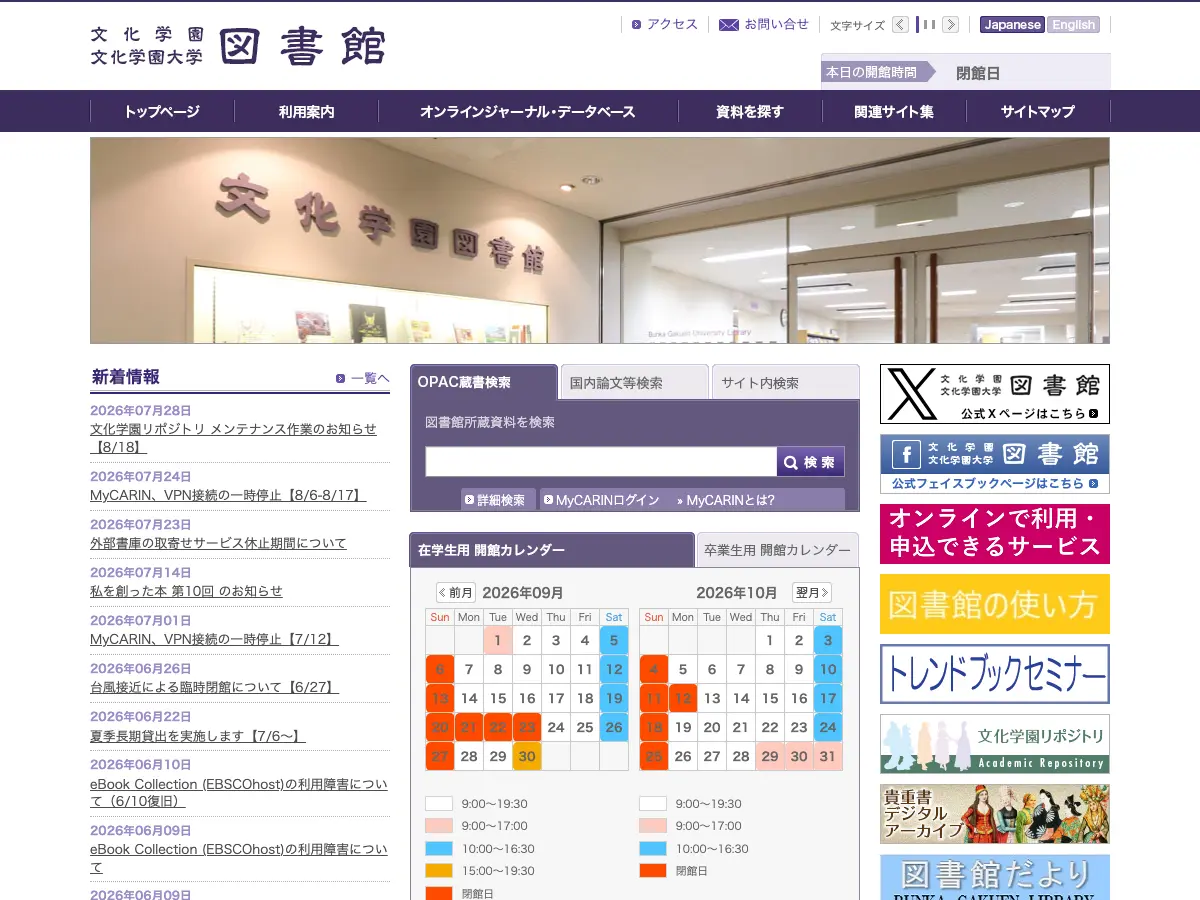
Task: Open 文化学園リポジトリ Academic Repository banner
Action: (x=995, y=744)
